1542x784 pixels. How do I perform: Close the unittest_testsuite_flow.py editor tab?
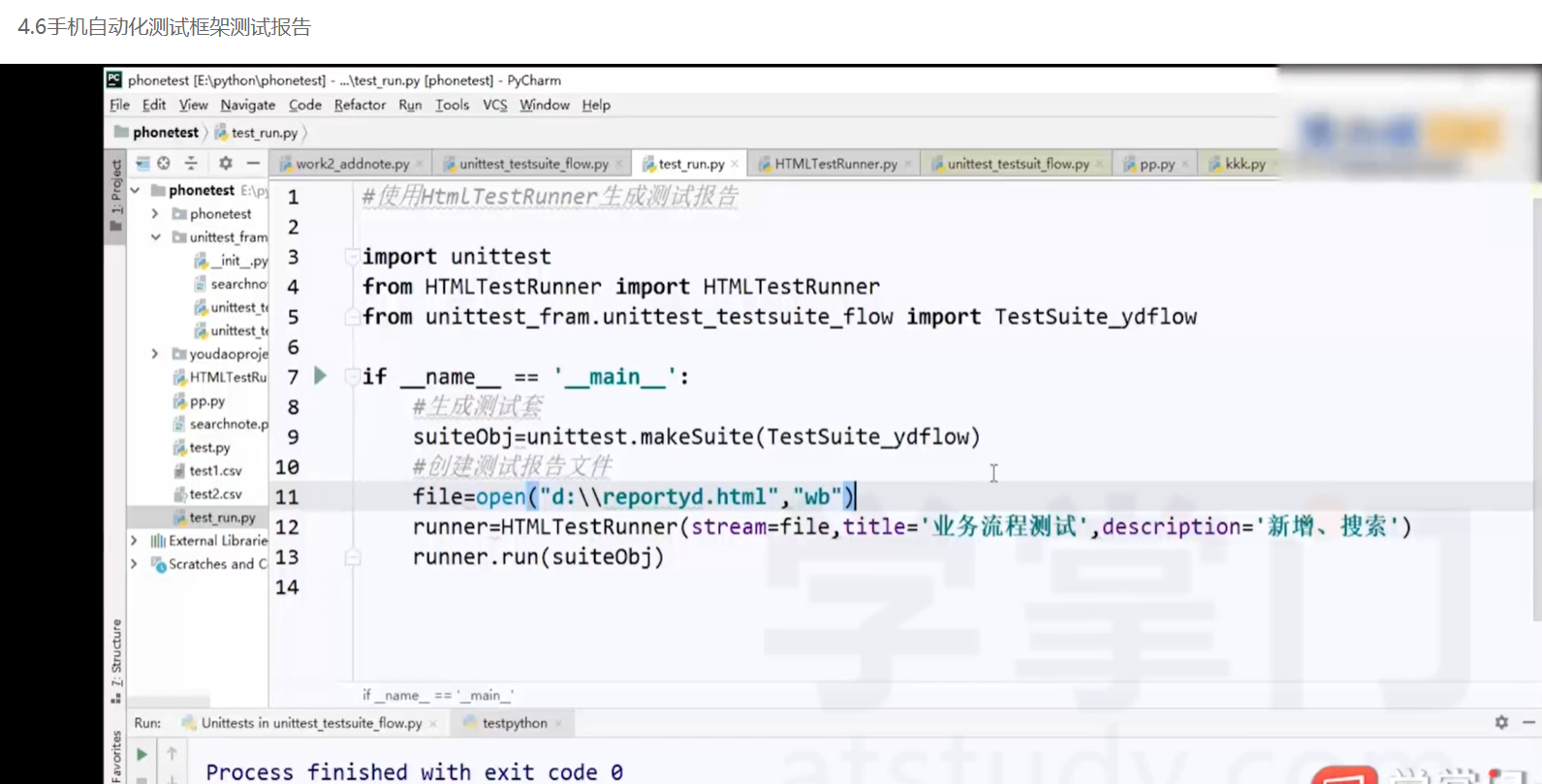[x=619, y=164]
